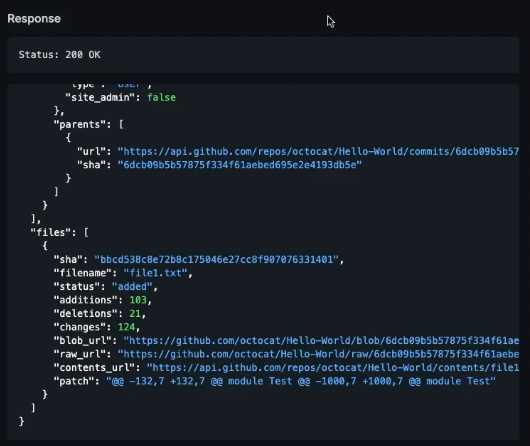Click the "Response" heading
Image resolution: width=530 pixels, height=446 pixels.
coord(34,19)
